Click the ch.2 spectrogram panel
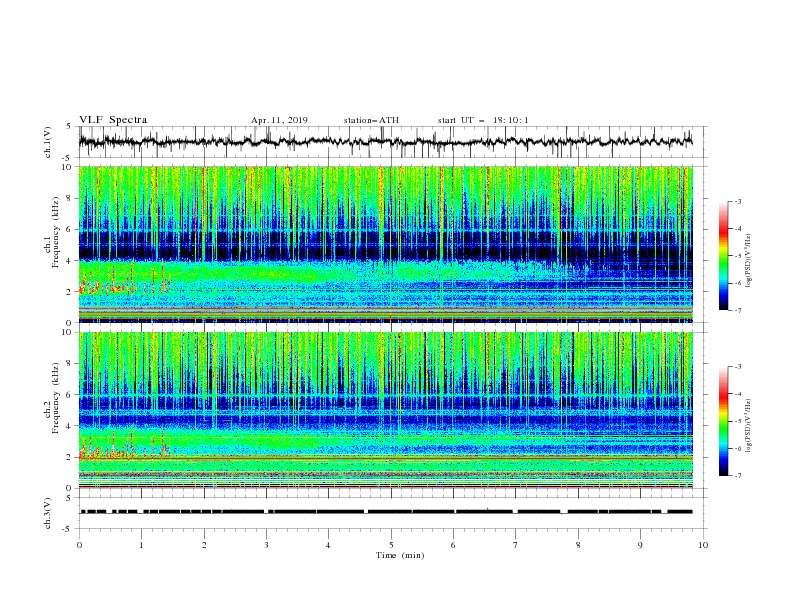The height and width of the screenshot is (612, 792). pos(386,410)
